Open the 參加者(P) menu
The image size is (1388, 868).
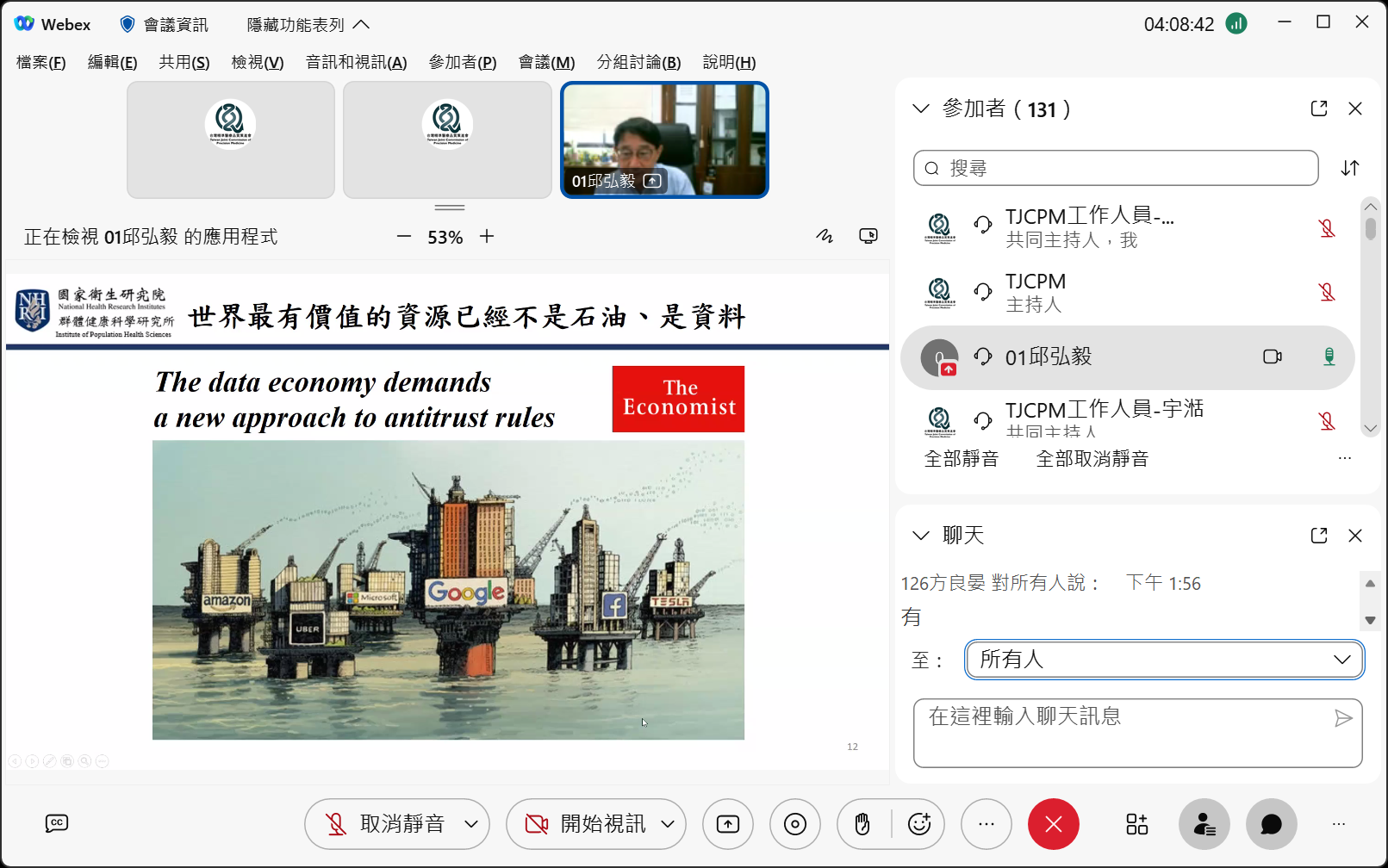(x=463, y=62)
